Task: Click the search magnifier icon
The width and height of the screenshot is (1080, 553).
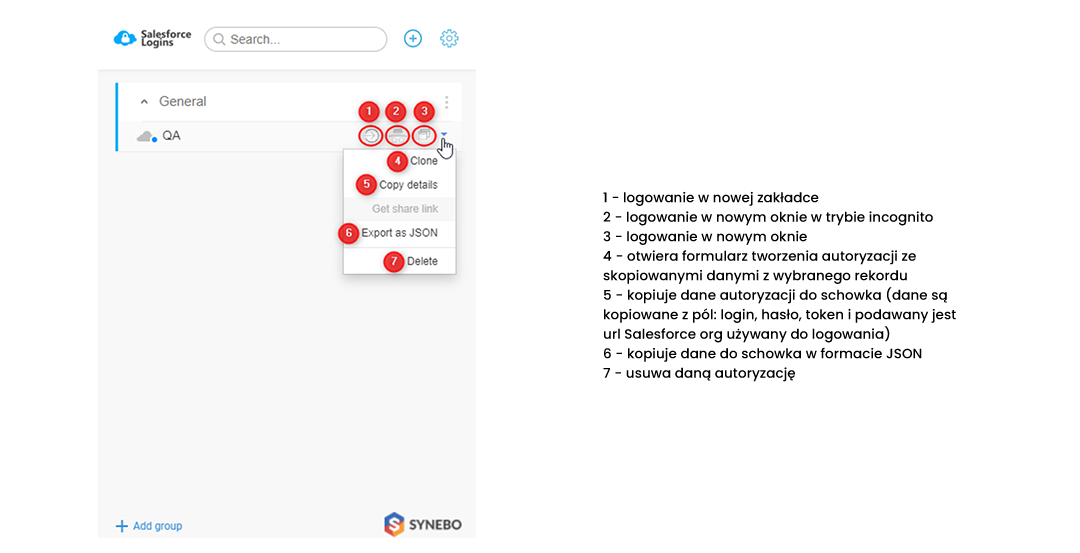Action: tap(219, 39)
